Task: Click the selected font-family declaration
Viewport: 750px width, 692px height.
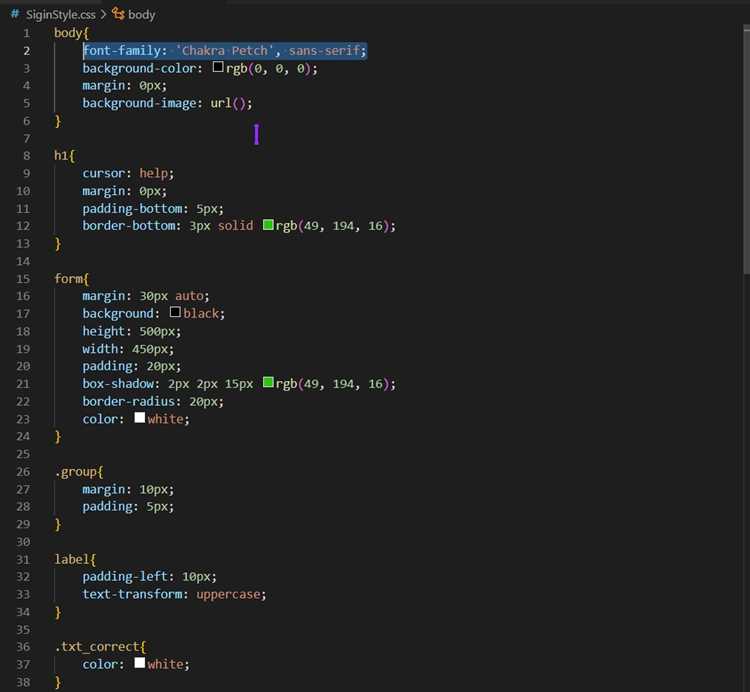Action: click(225, 51)
